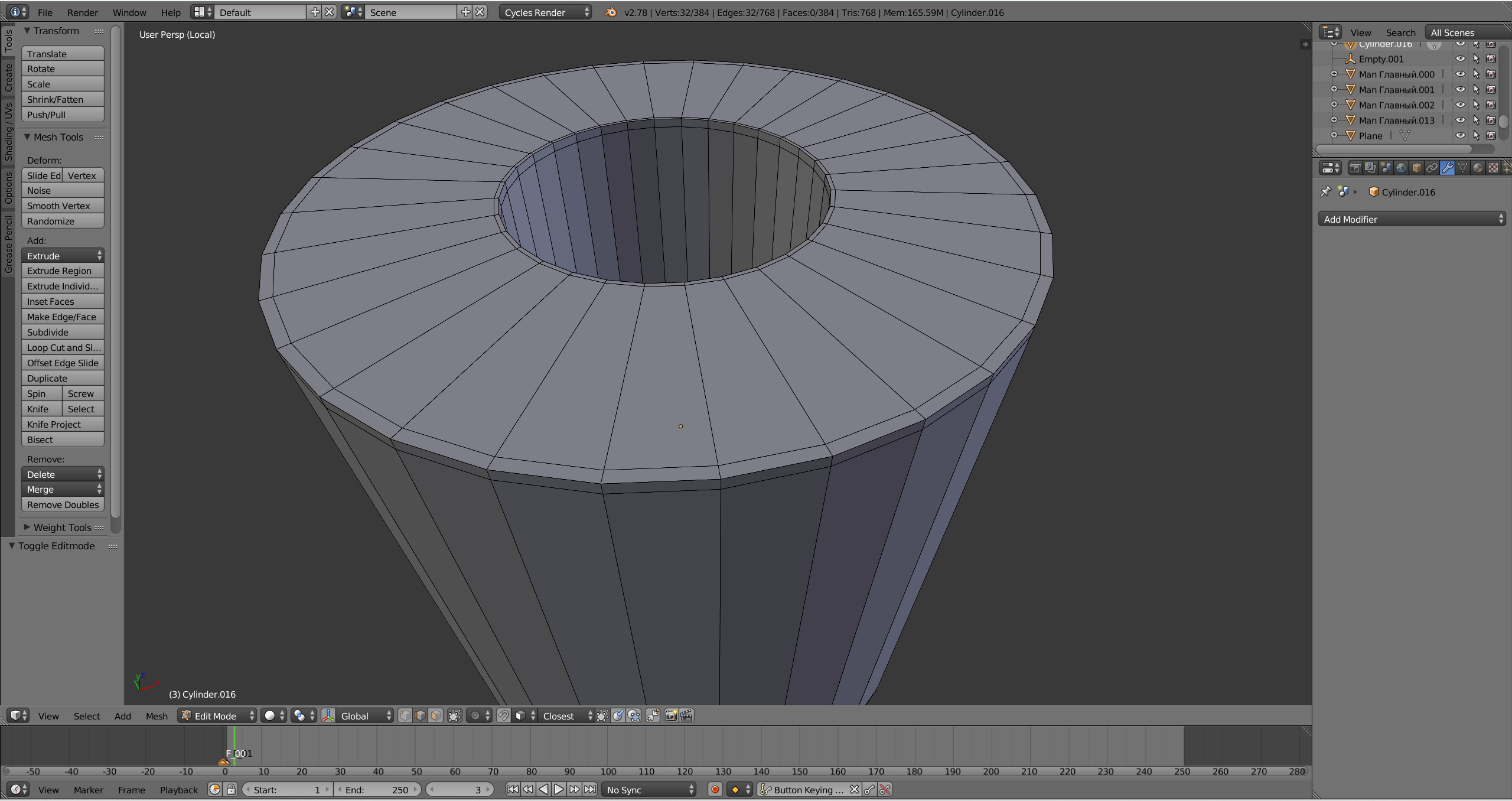Switch to the Shading / UVs tab

pos(8,131)
